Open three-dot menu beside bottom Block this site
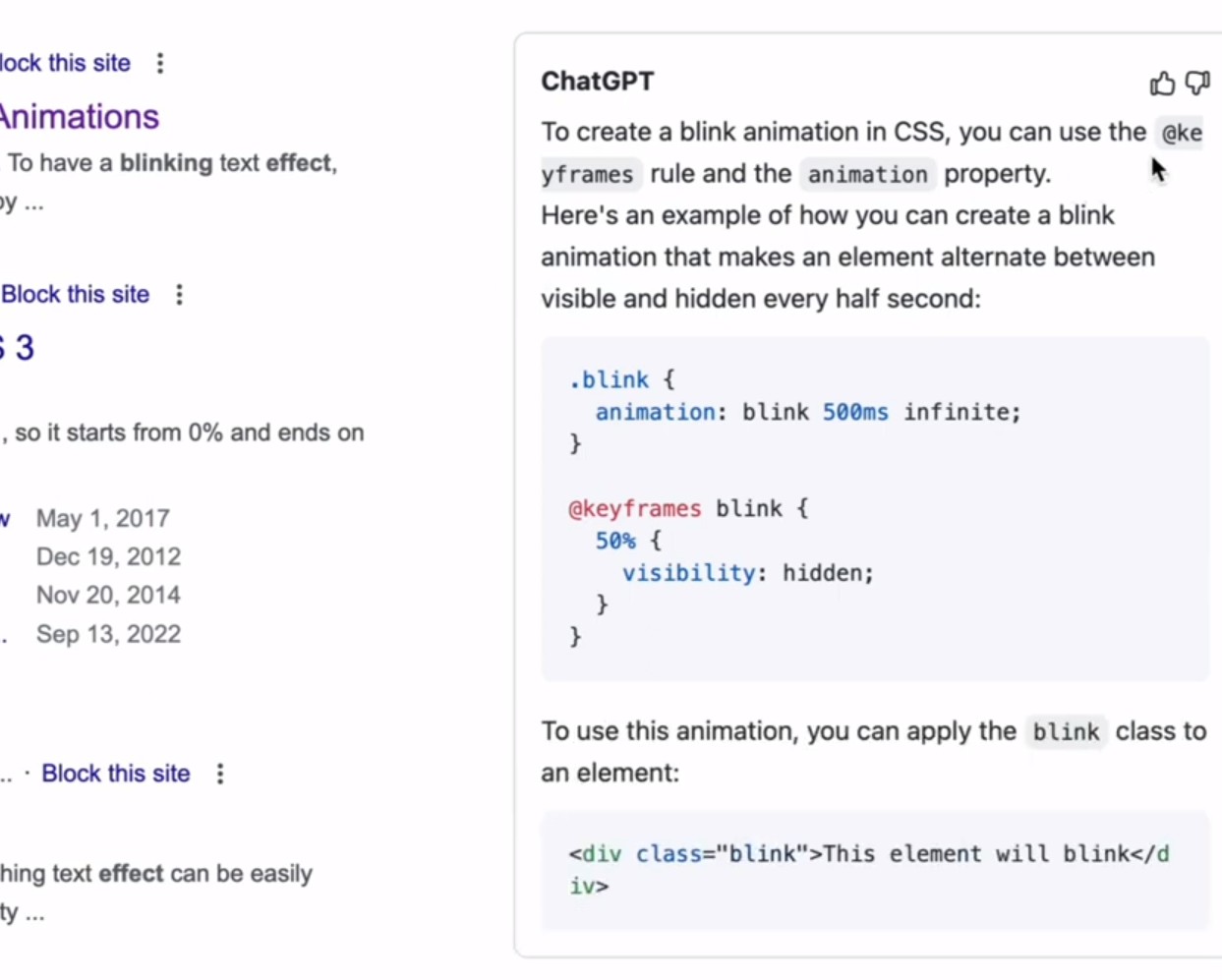Screen dimensions: 1222x980 pos(220,774)
